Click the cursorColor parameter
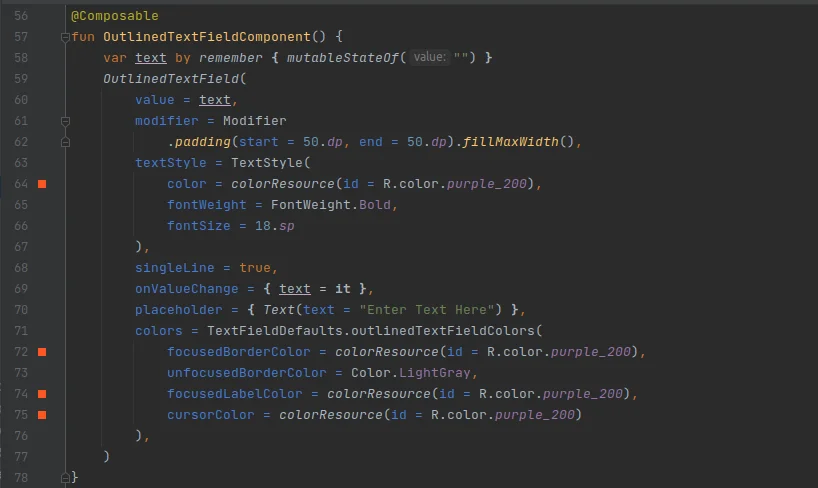Image resolution: width=818 pixels, height=488 pixels. click(x=211, y=415)
